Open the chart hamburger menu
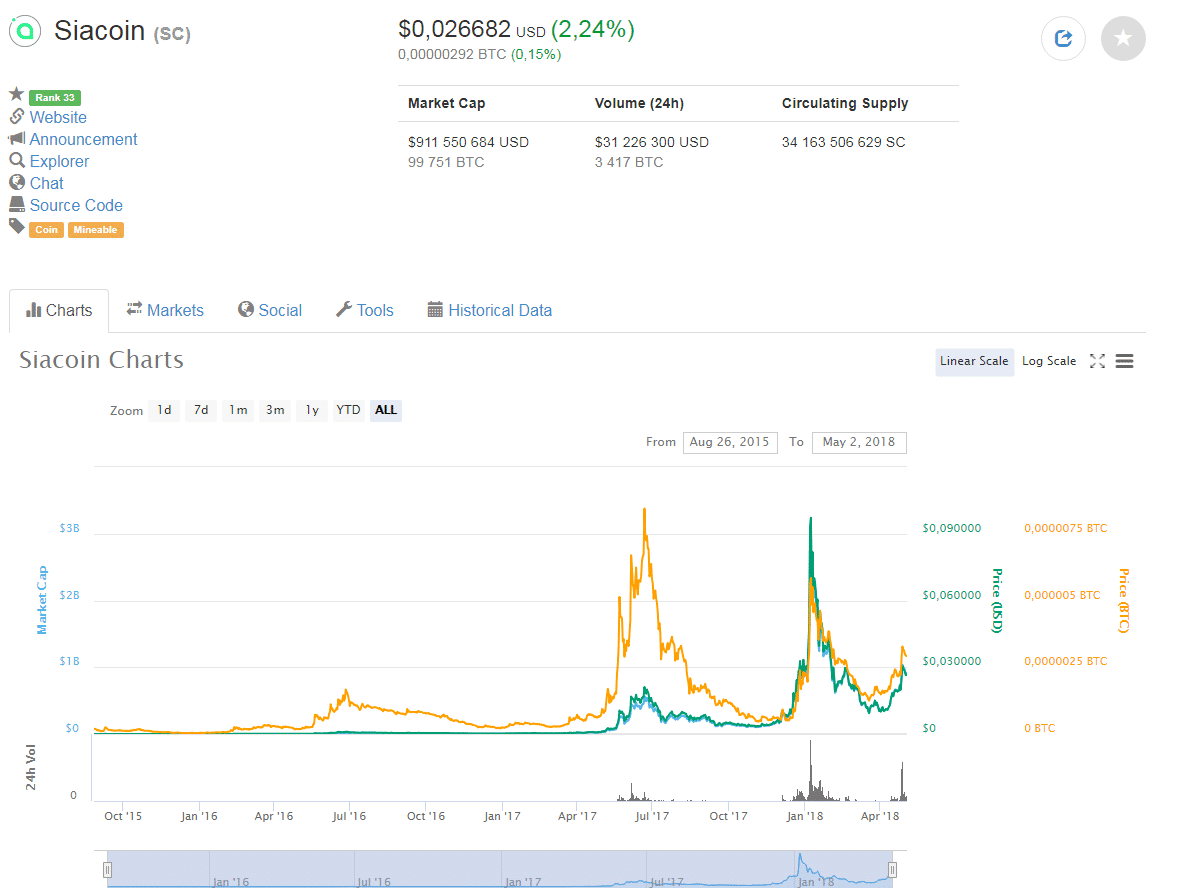This screenshot has width=1196, height=888. tap(1124, 361)
